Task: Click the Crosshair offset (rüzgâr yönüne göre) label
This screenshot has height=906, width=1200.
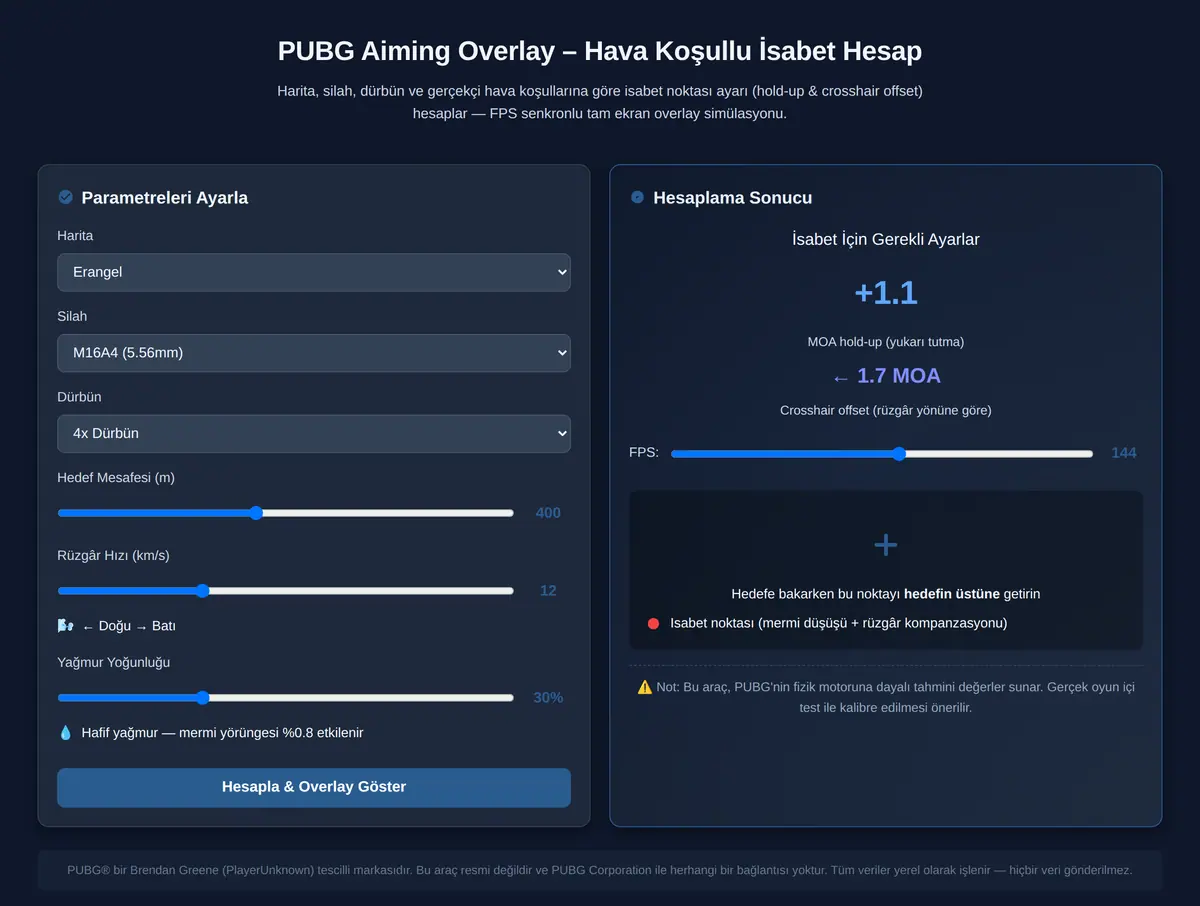Action: 886,411
